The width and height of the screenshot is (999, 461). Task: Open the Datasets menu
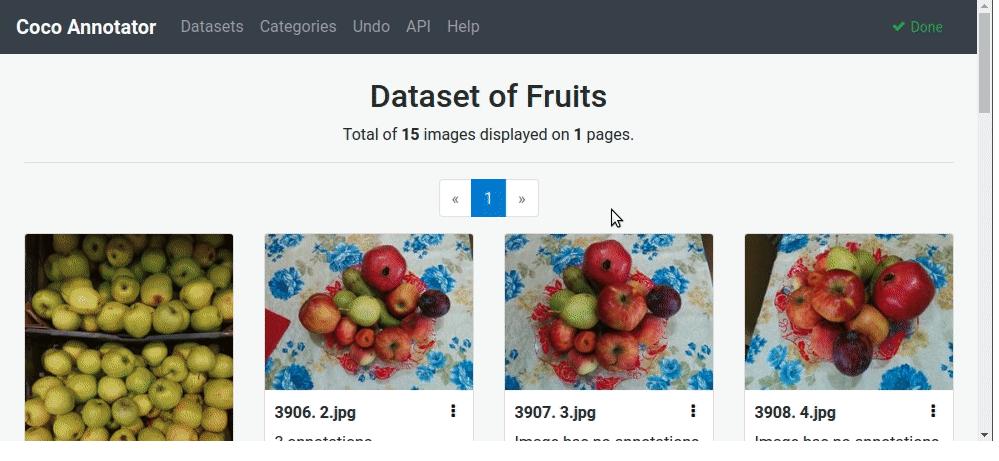coord(212,27)
